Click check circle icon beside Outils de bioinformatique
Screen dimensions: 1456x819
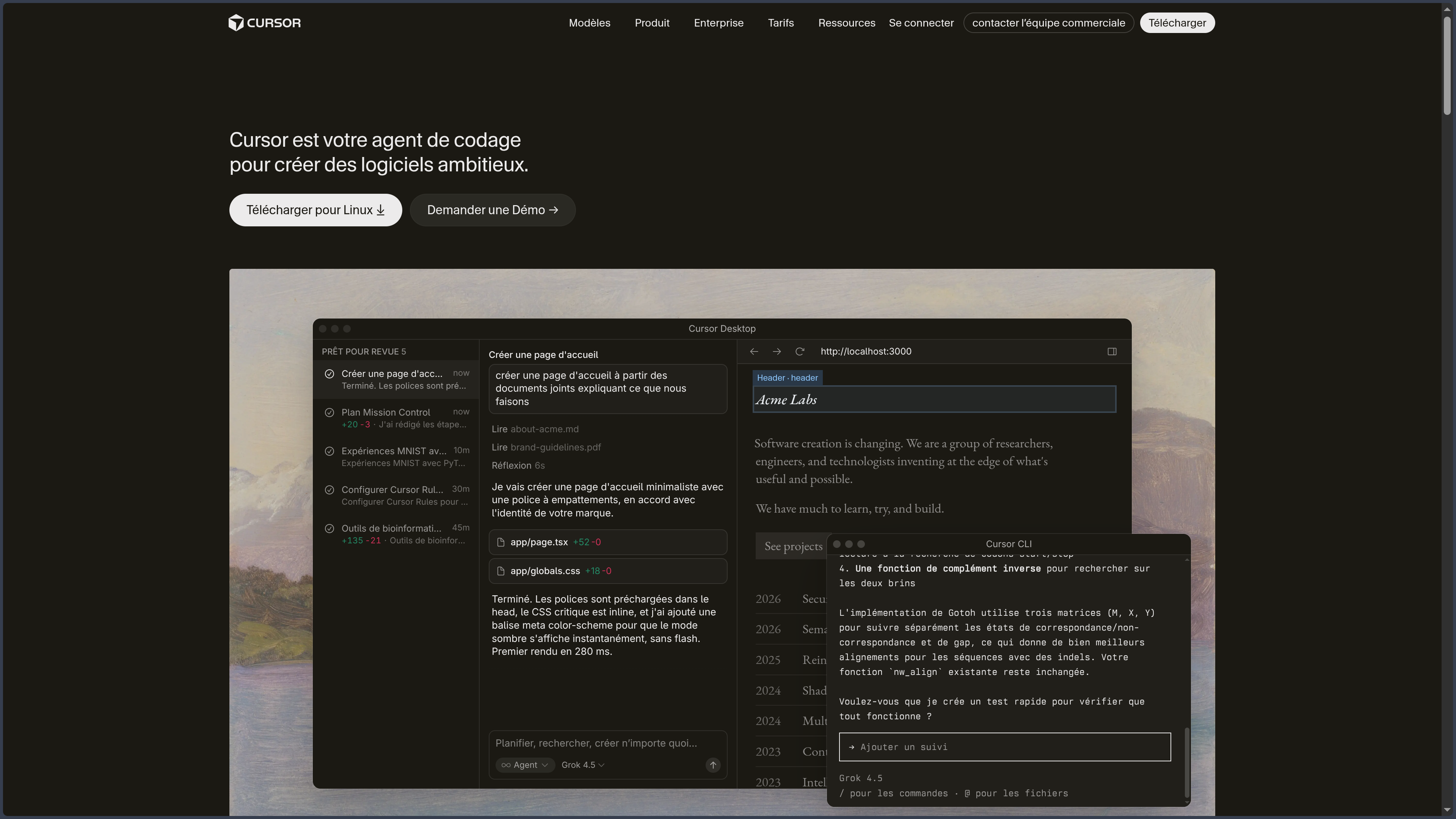[329, 529]
